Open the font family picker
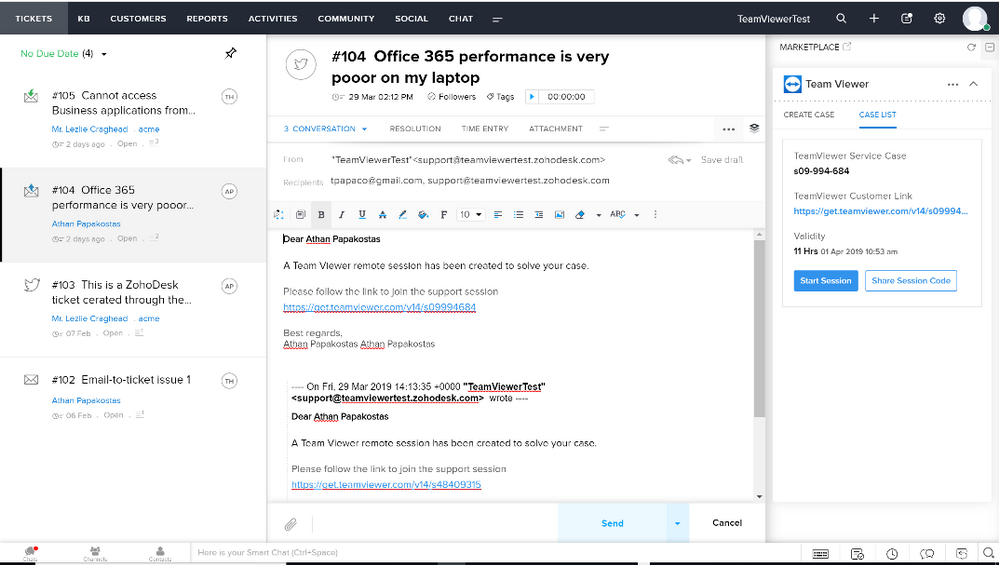999x565 pixels. pos(443,215)
